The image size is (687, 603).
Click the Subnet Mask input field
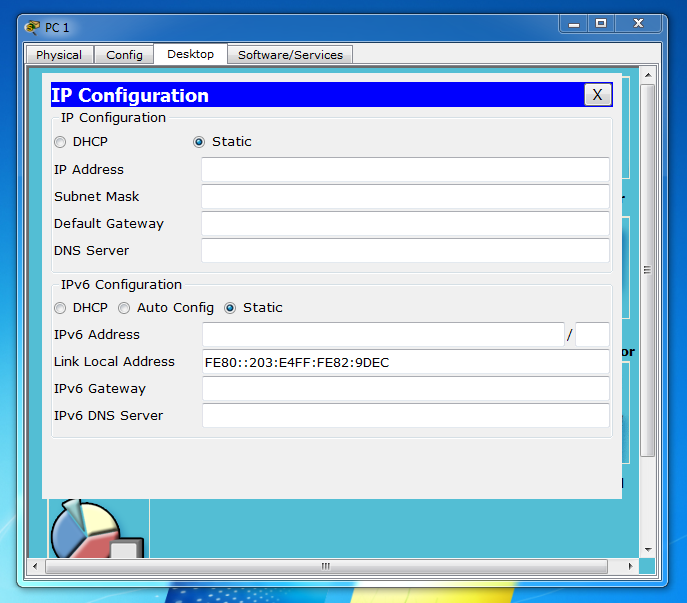click(405, 197)
